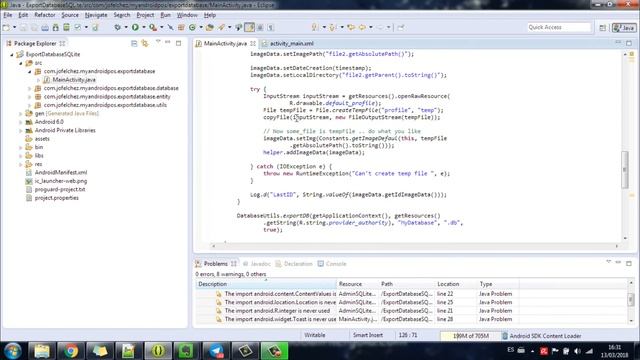Expand the exportdatabase.database package
Image resolution: width=640 pixels, height=360 pixels.
point(29,88)
